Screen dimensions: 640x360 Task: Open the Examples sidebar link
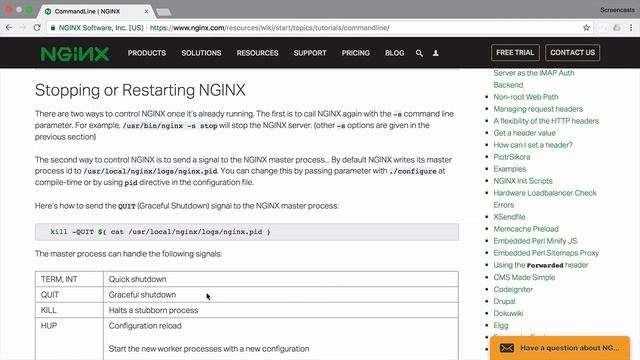[x=509, y=169]
